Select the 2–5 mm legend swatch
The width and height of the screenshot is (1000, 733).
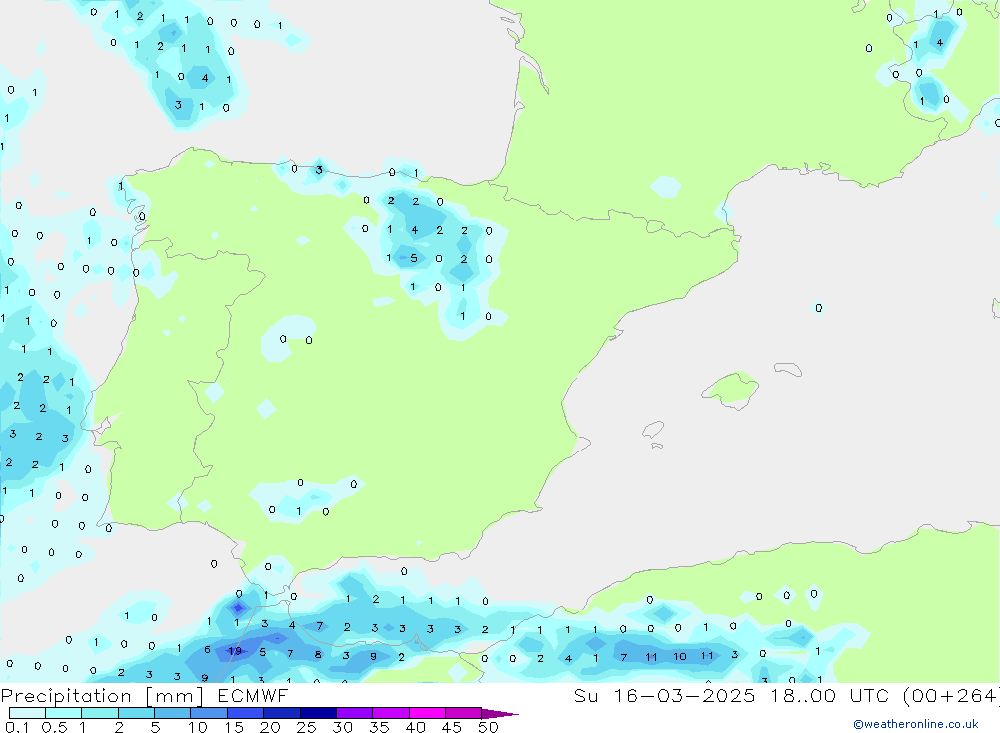[x=136, y=713]
